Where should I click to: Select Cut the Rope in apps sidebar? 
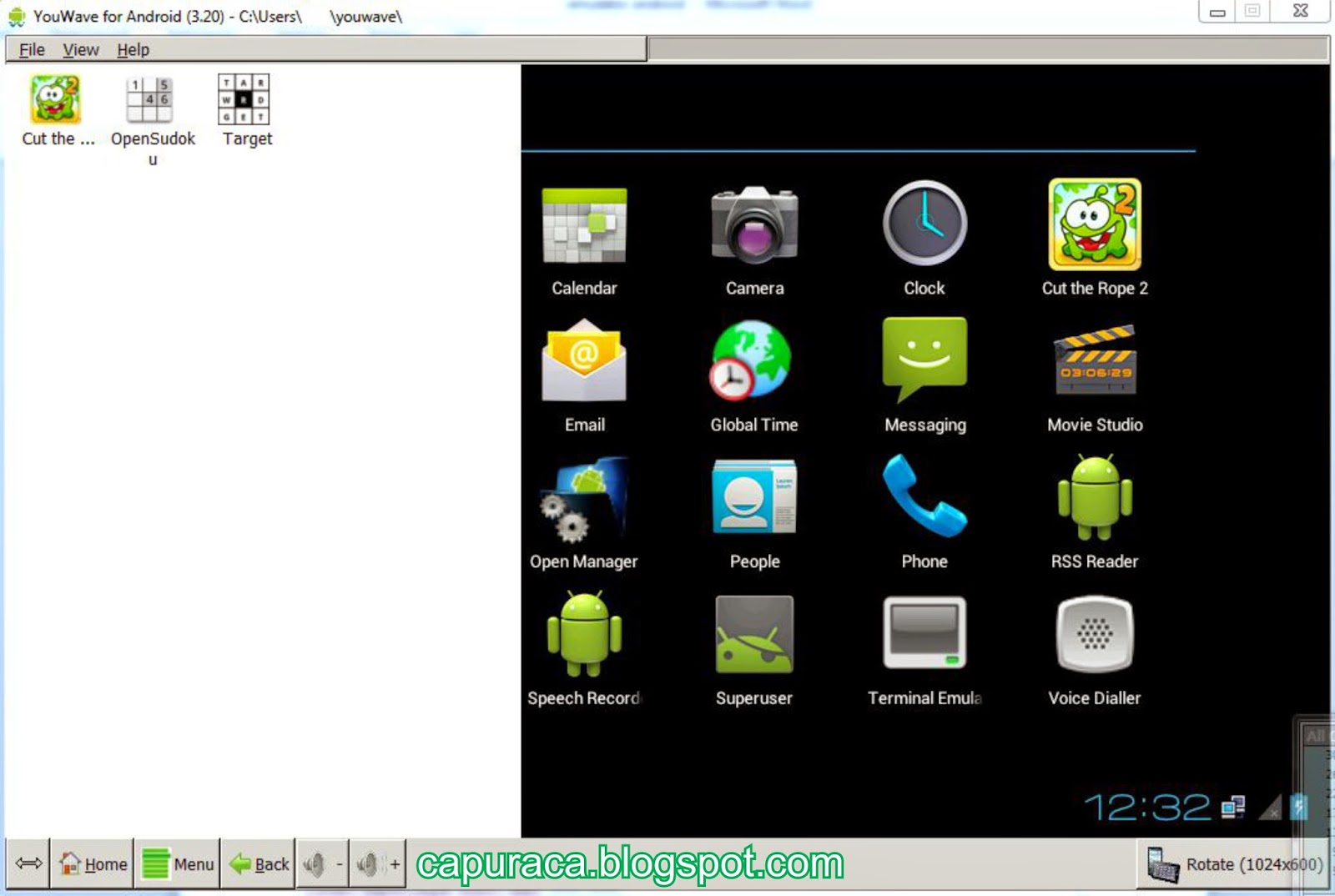tap(57, 111)
